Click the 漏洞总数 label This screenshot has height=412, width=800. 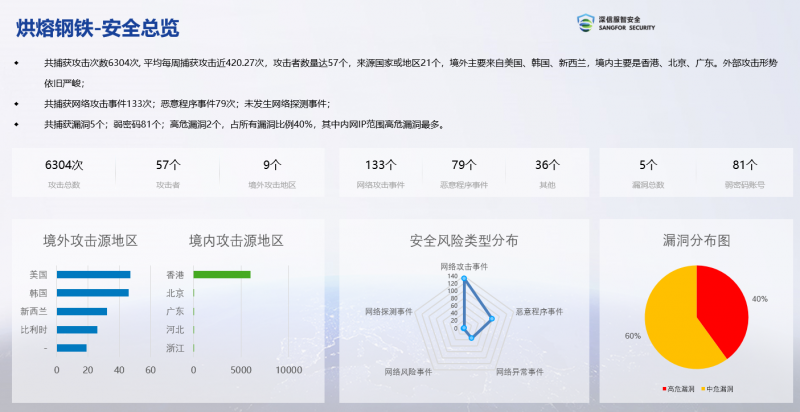tap(648, 185)
